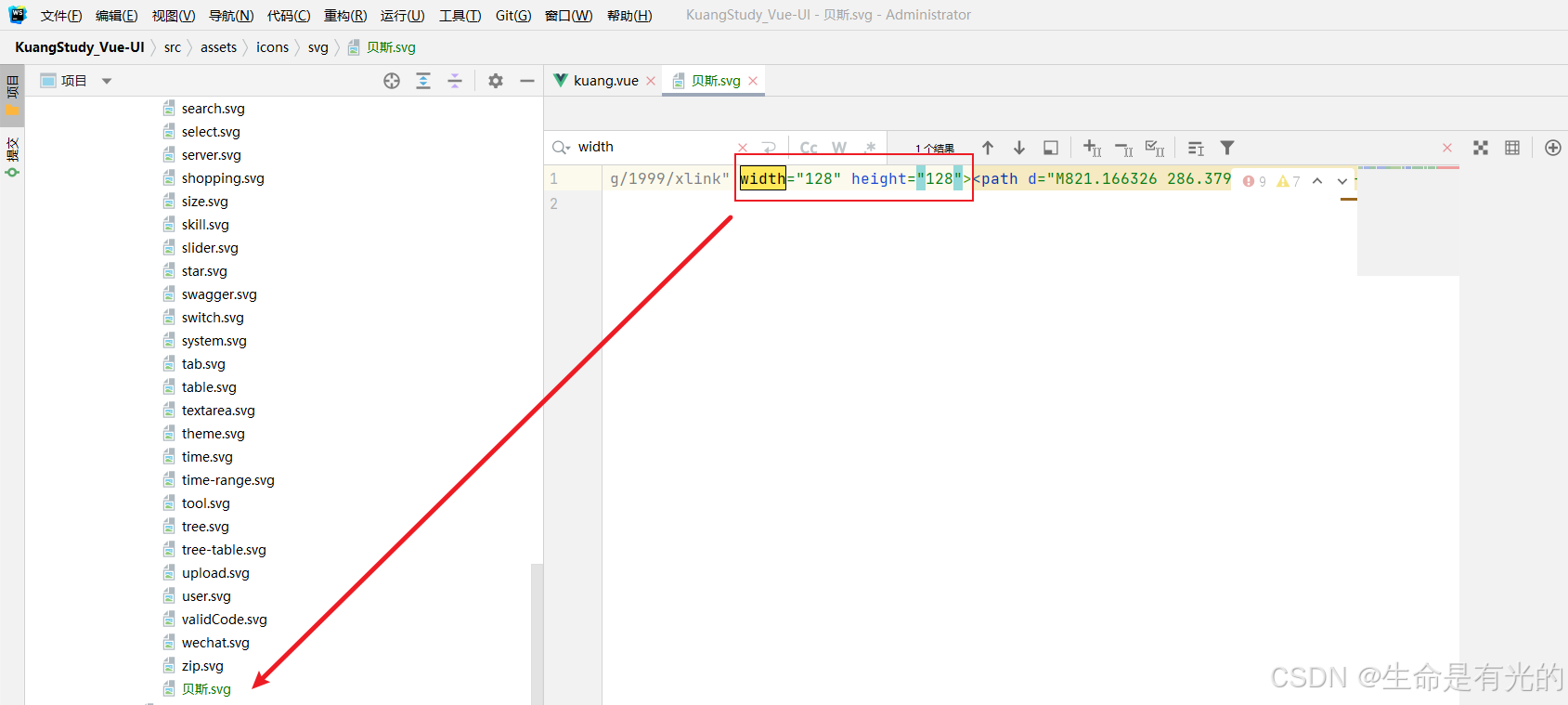Viewport: 1568px width, 705px height.
Task: Open the 工具(T) menu
Action: [460, 16]
